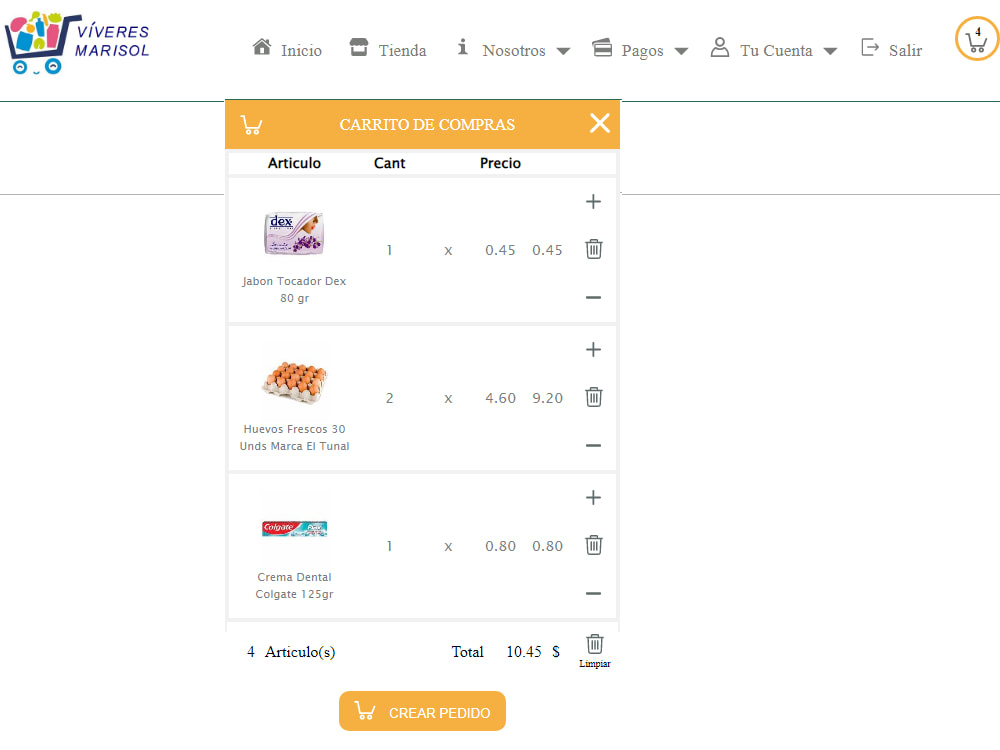Remove Crema Dental Colgate from cart
This screenshot has width=1000, height=750.
coord(594,545)
